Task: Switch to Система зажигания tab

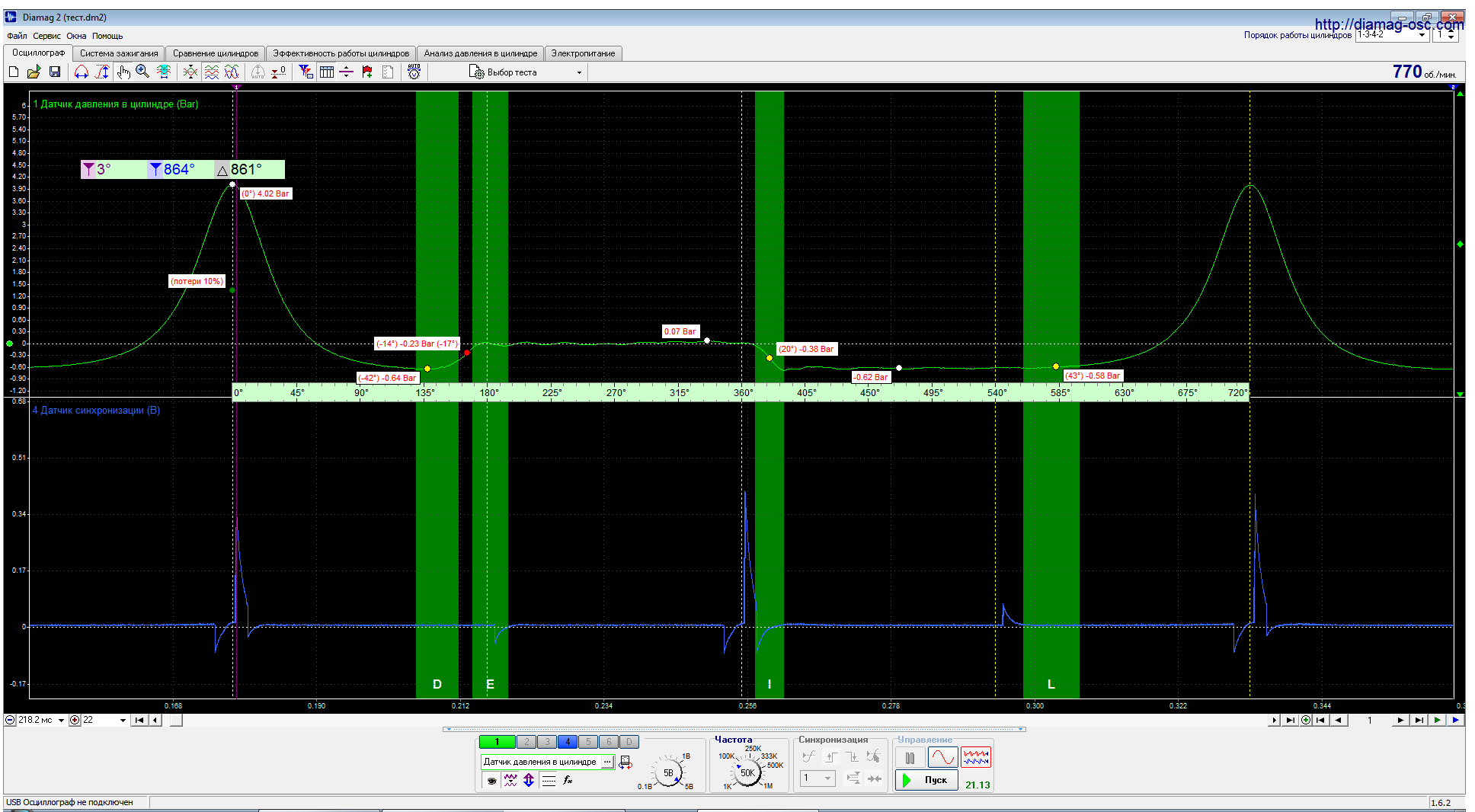Action: [x=119, y=53]
